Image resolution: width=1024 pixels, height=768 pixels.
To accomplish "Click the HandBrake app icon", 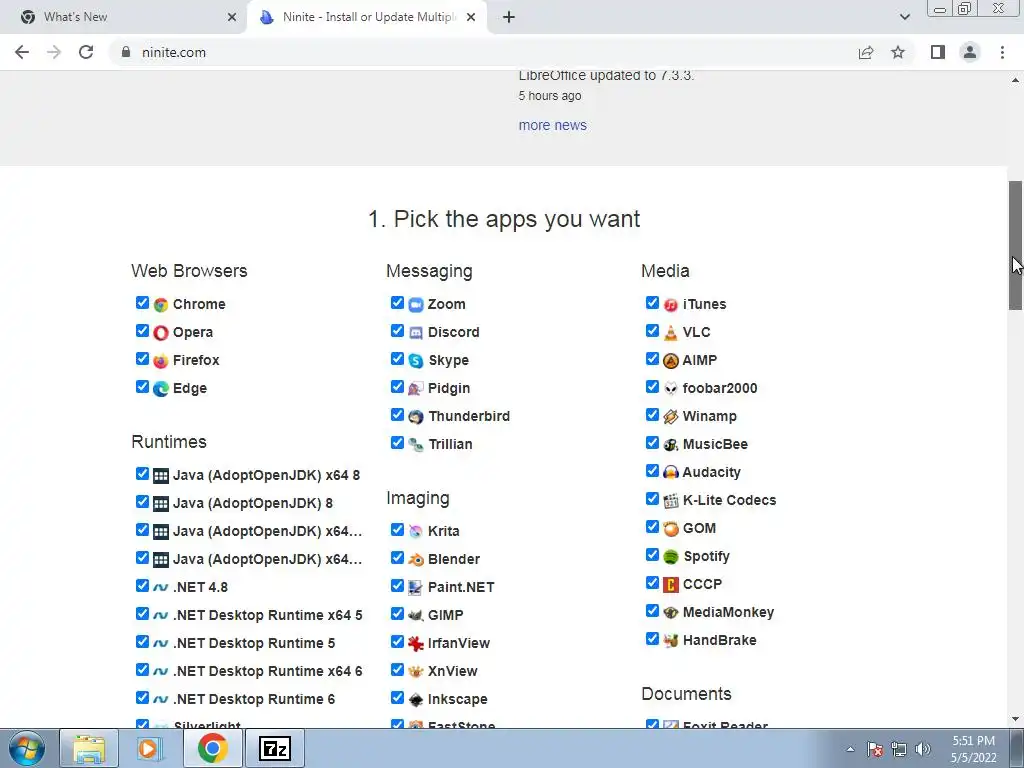I will [671, 641].
